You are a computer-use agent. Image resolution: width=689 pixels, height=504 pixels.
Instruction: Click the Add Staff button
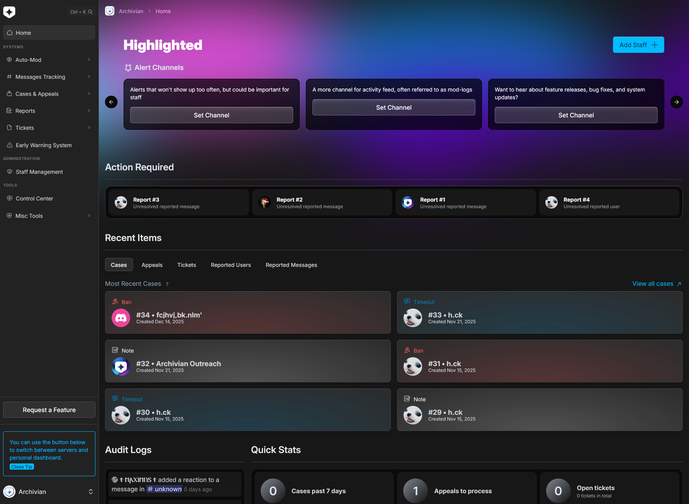638,45
